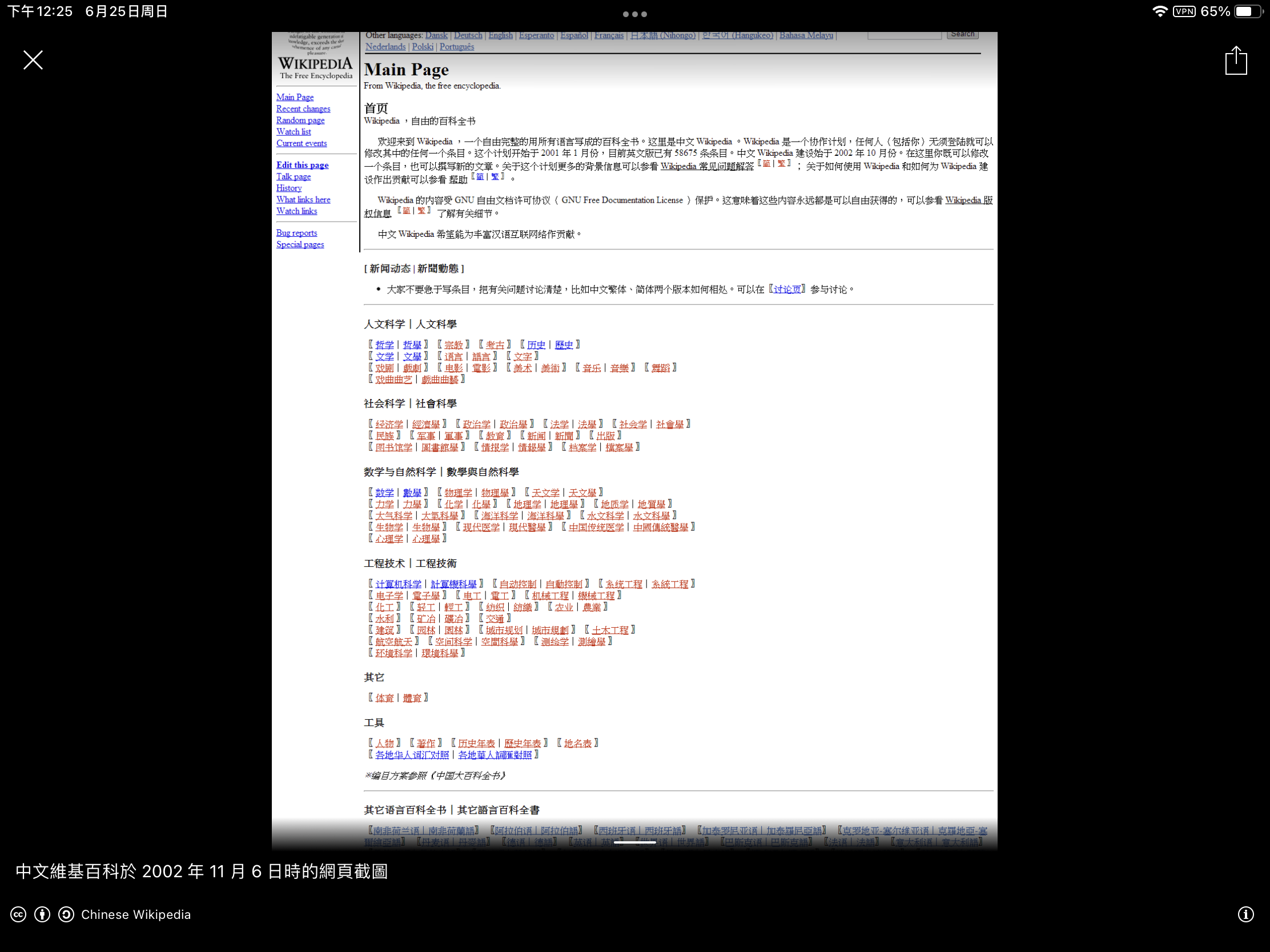The width and height of the screenshot is (1270, 952).
Task: Tap the '戏曲曲艺' link
Action: tap(394, 380)
